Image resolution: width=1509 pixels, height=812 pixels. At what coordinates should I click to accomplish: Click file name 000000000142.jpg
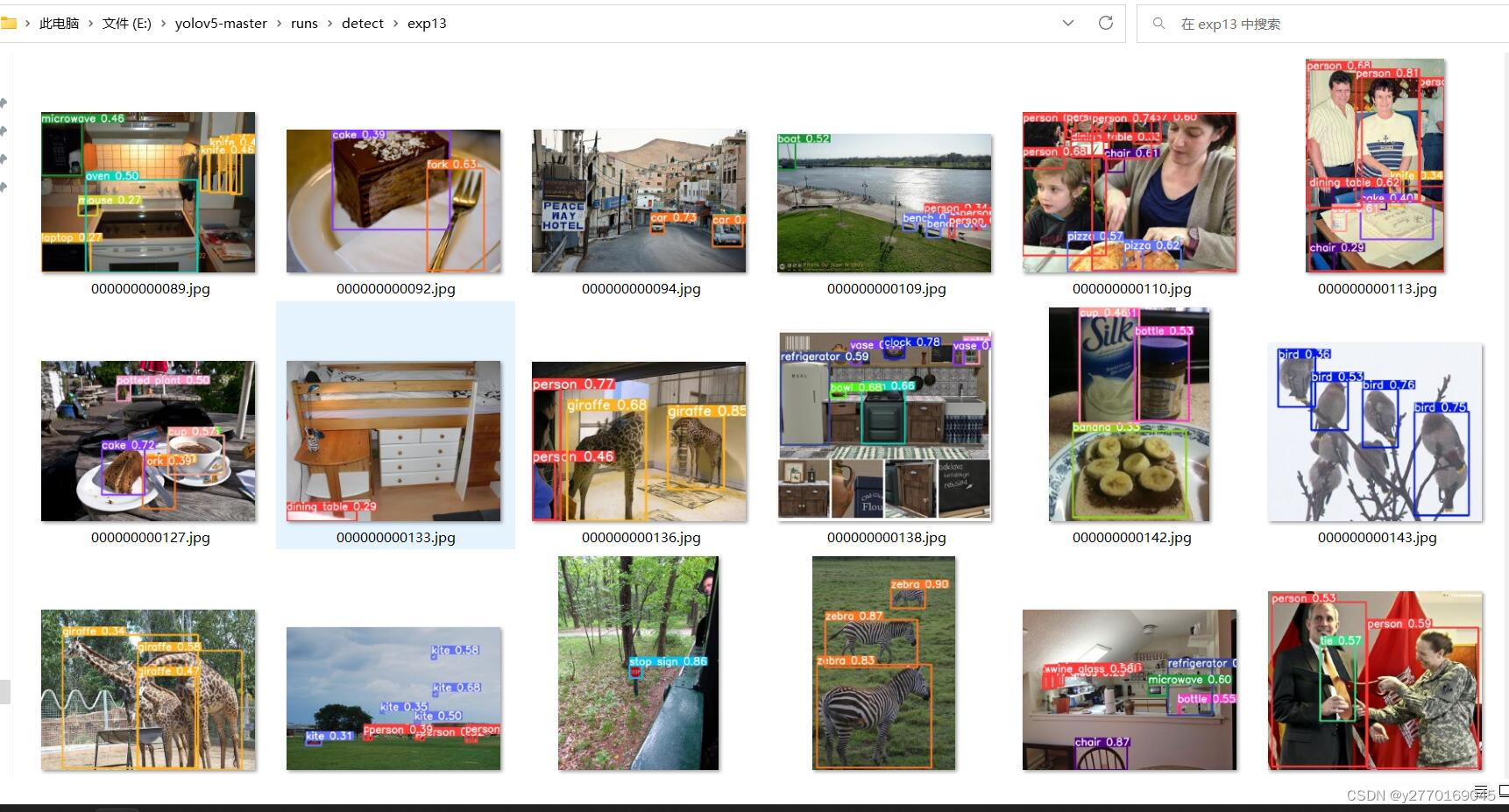pos(1132,538)
